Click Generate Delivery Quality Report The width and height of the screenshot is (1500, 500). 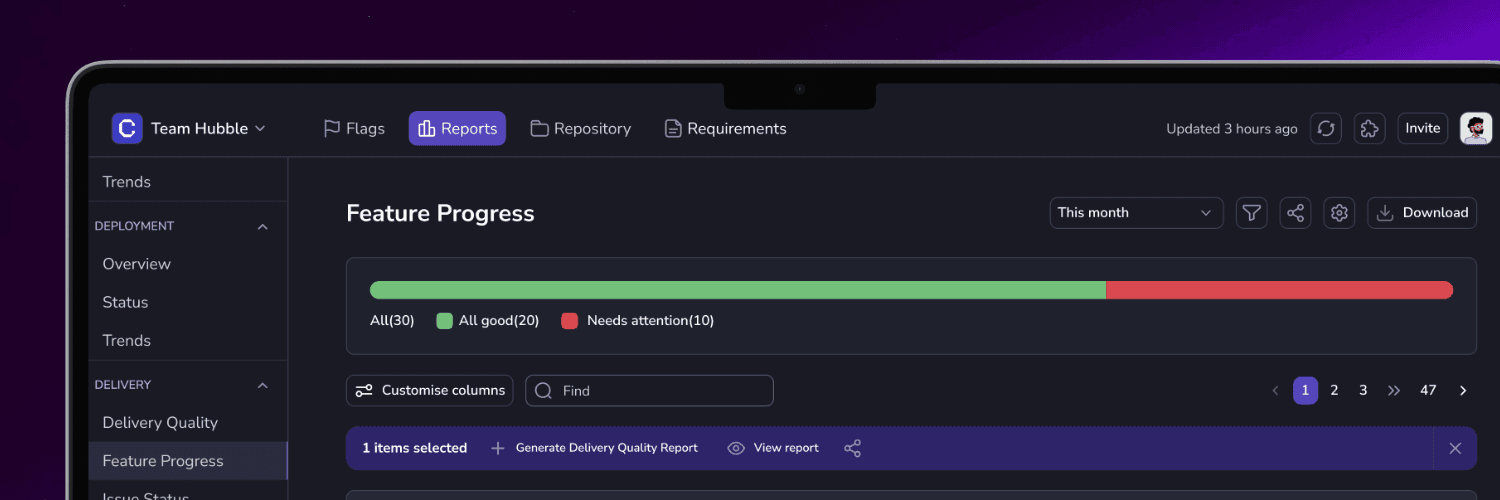594,448
